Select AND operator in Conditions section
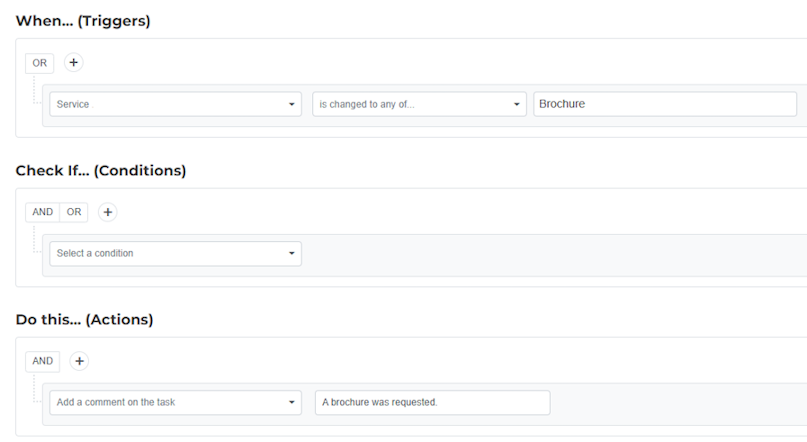Viewport: 807px width, 442px height. [43, 212]
